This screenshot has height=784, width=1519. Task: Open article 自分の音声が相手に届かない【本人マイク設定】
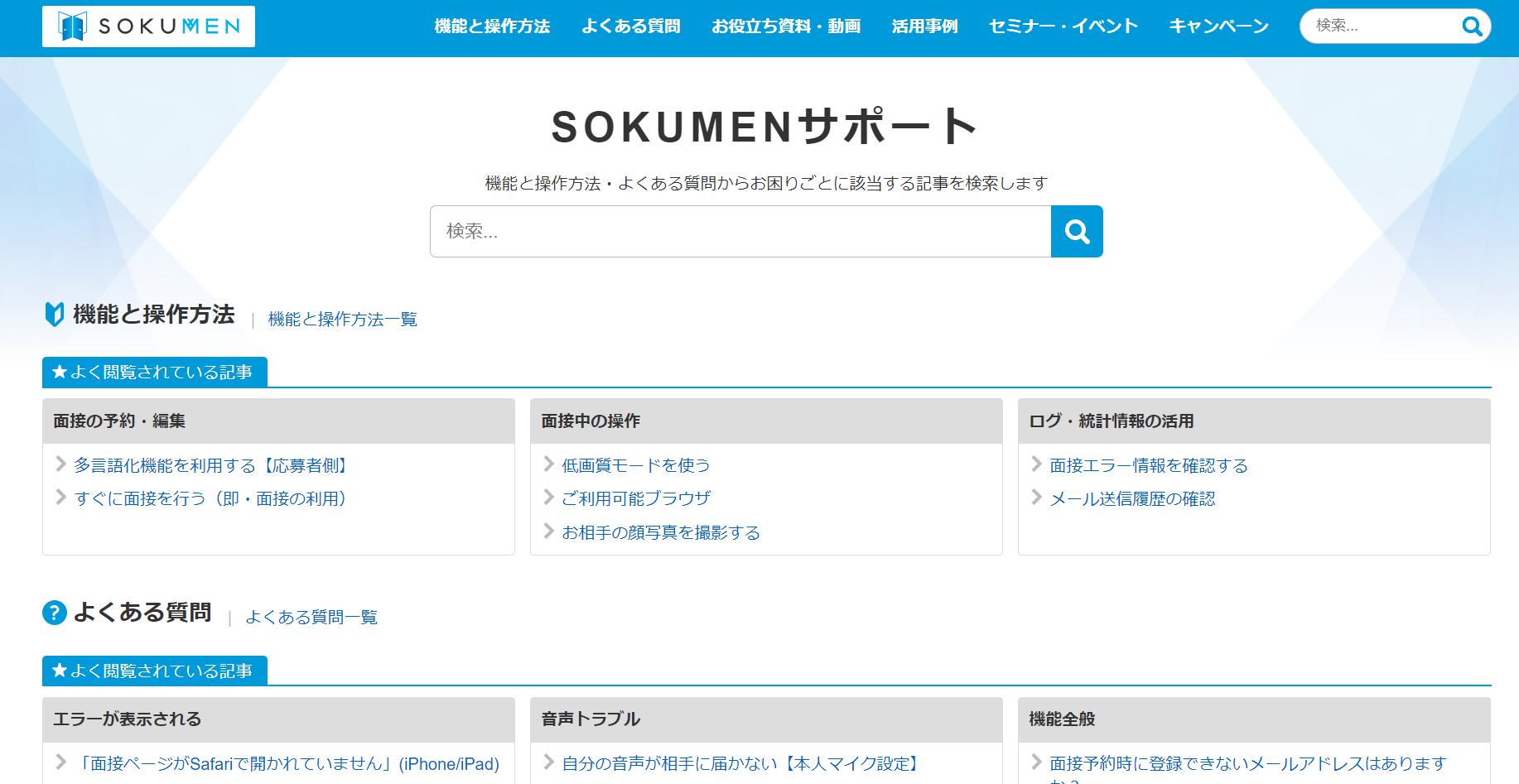coord(740,764)
